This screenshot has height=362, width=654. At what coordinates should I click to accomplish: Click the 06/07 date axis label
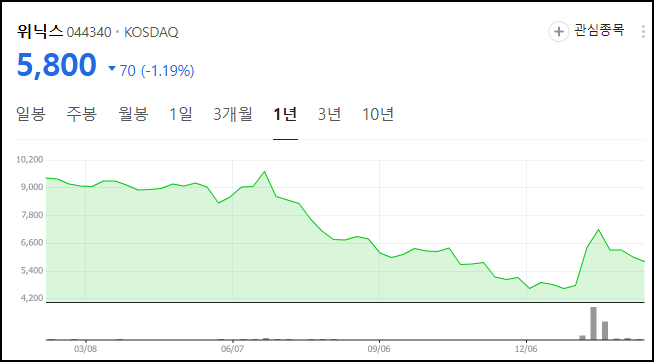[232, 349]
